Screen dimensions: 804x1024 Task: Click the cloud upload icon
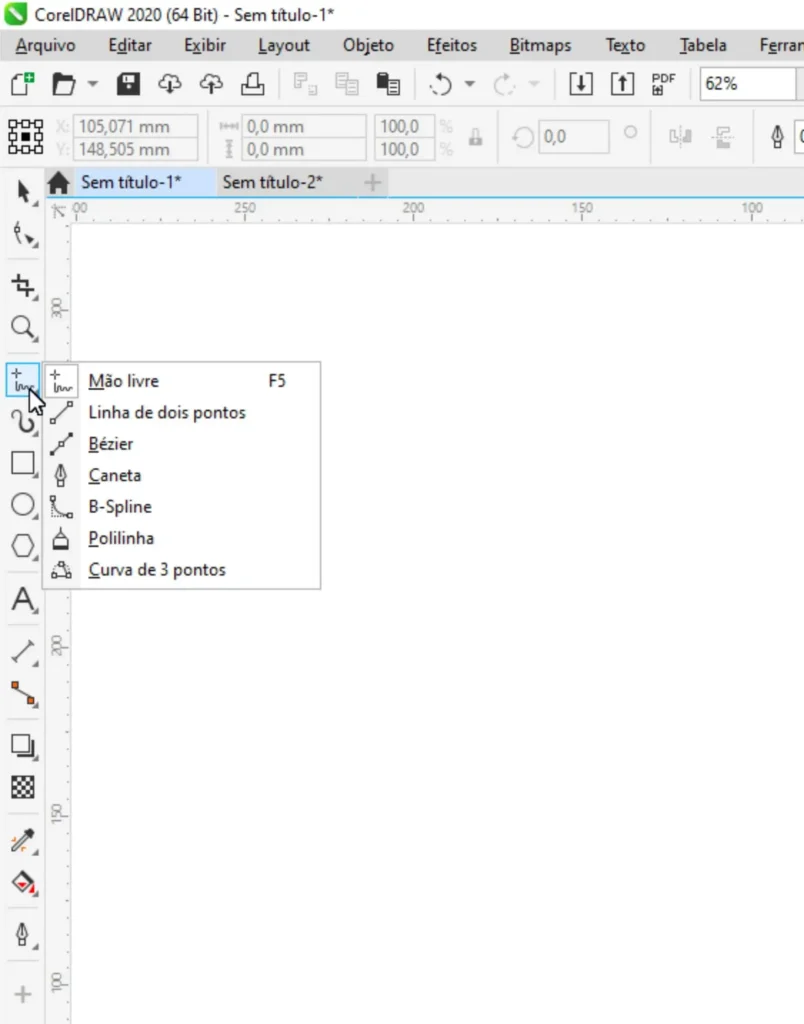(x=211, y=84)
